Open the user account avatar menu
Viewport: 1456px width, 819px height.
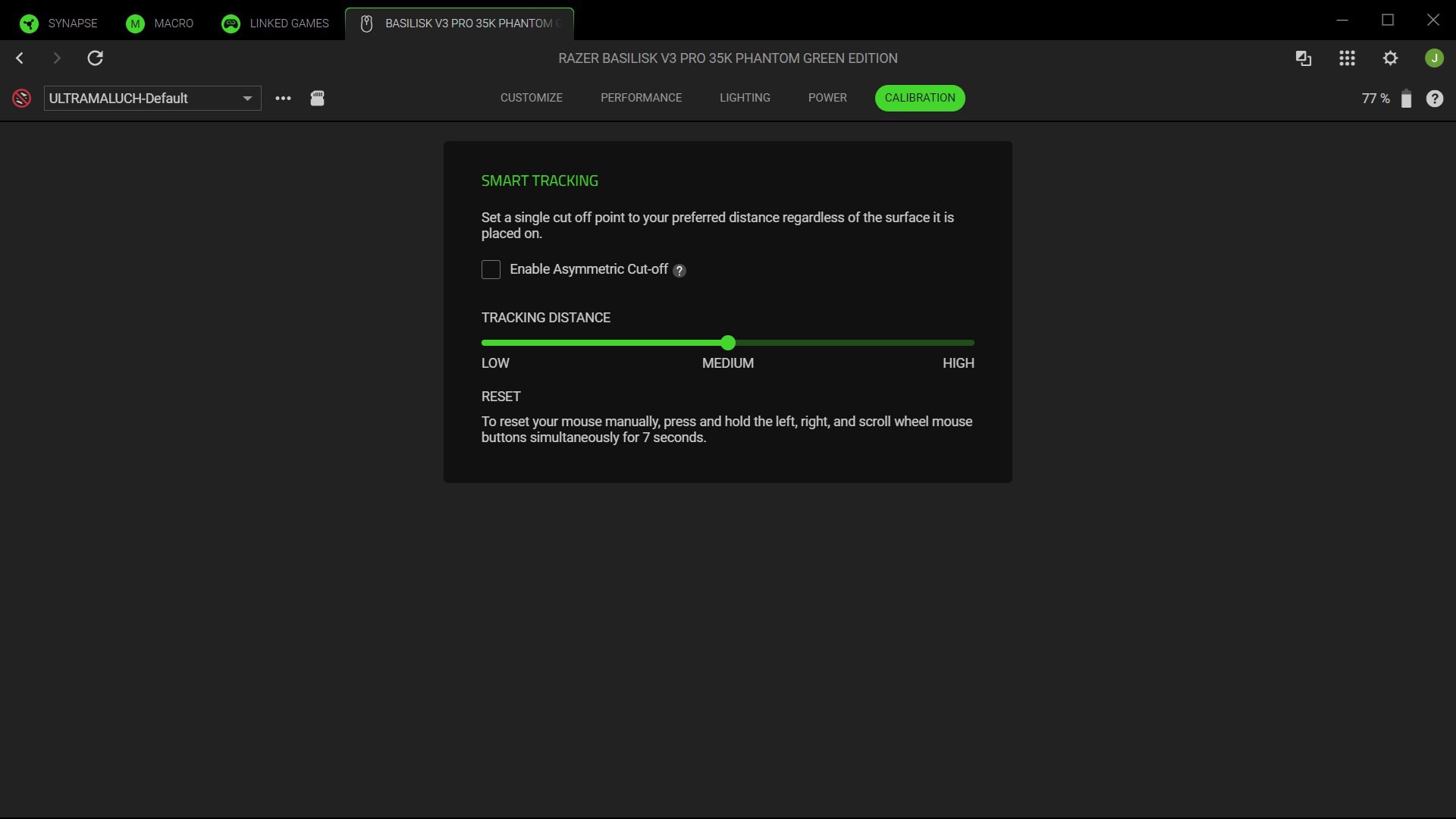coord(1435,58)
